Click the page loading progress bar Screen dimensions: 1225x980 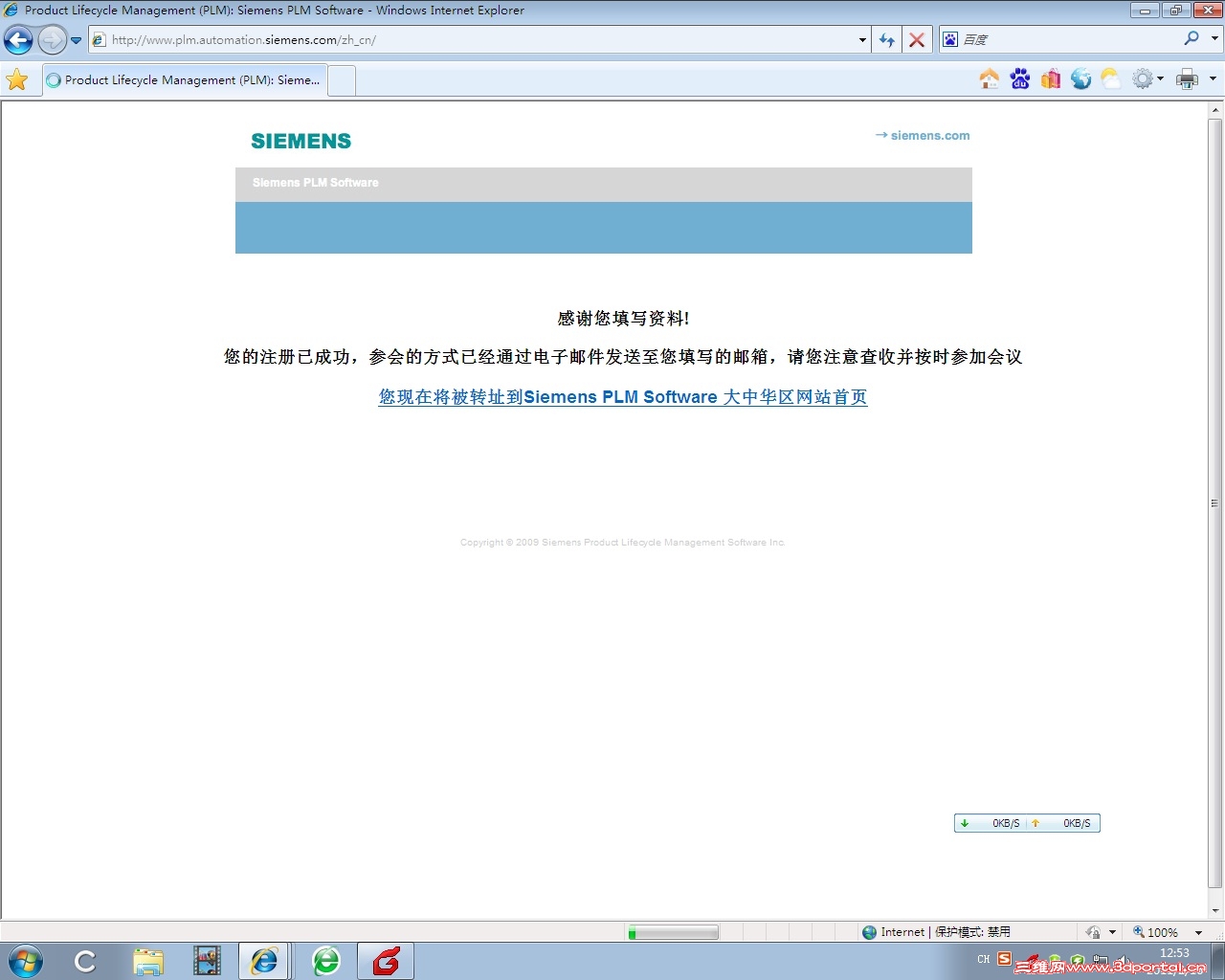coord(673,932)
